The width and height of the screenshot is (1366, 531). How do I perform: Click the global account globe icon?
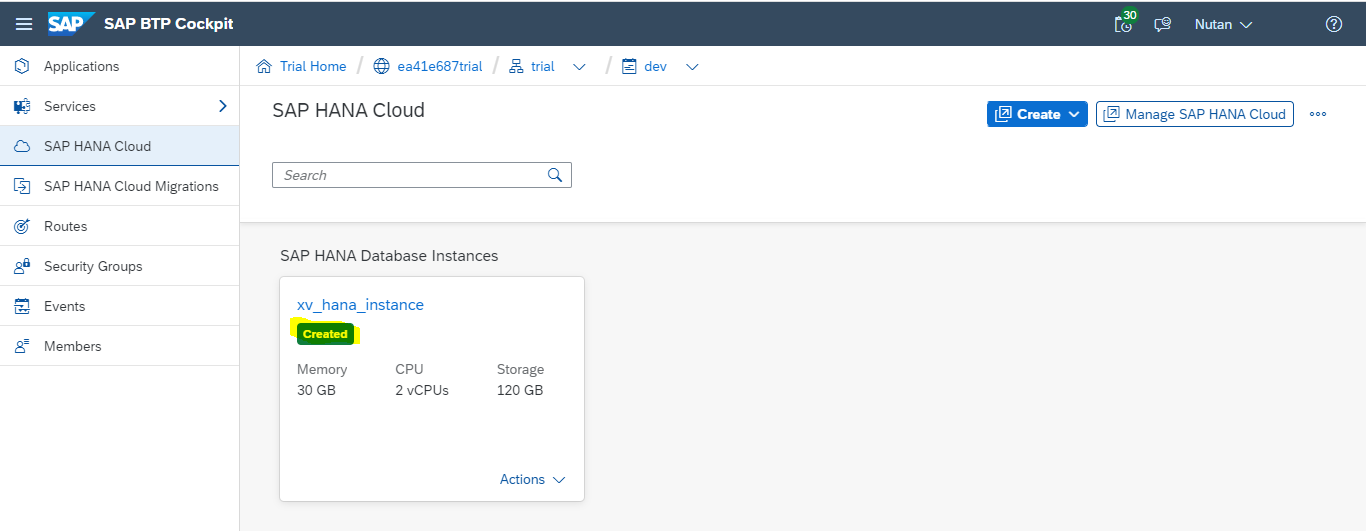click(x=381, y=66)
